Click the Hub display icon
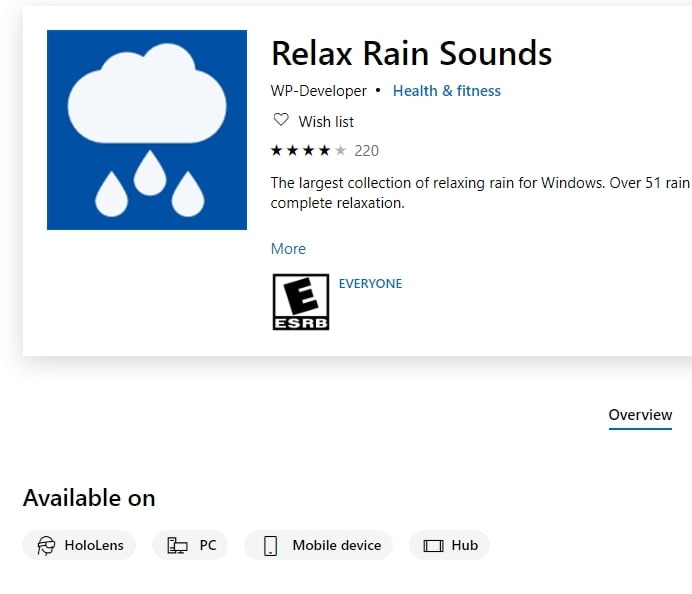 433,546
